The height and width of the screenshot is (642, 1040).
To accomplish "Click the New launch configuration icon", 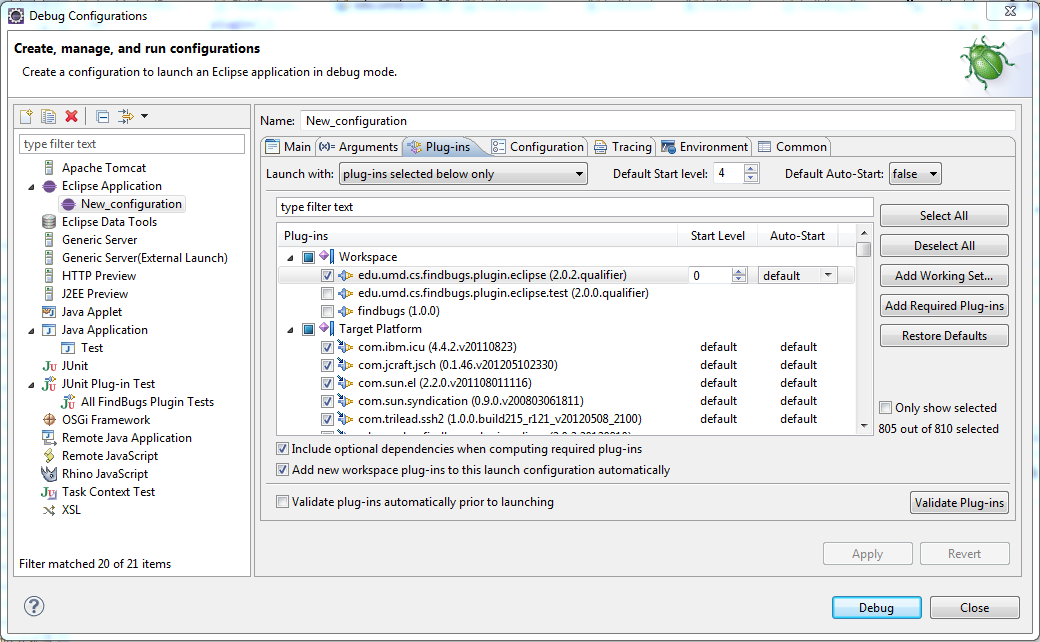I will (x=27, y=117).
